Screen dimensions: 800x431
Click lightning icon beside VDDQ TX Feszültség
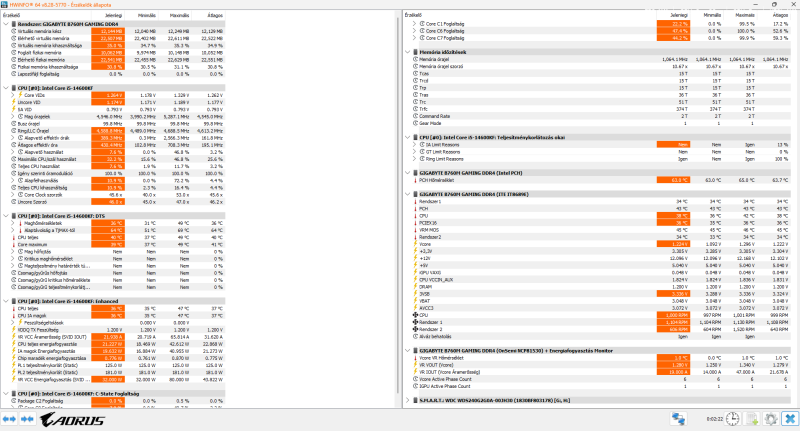coord(14,329)
